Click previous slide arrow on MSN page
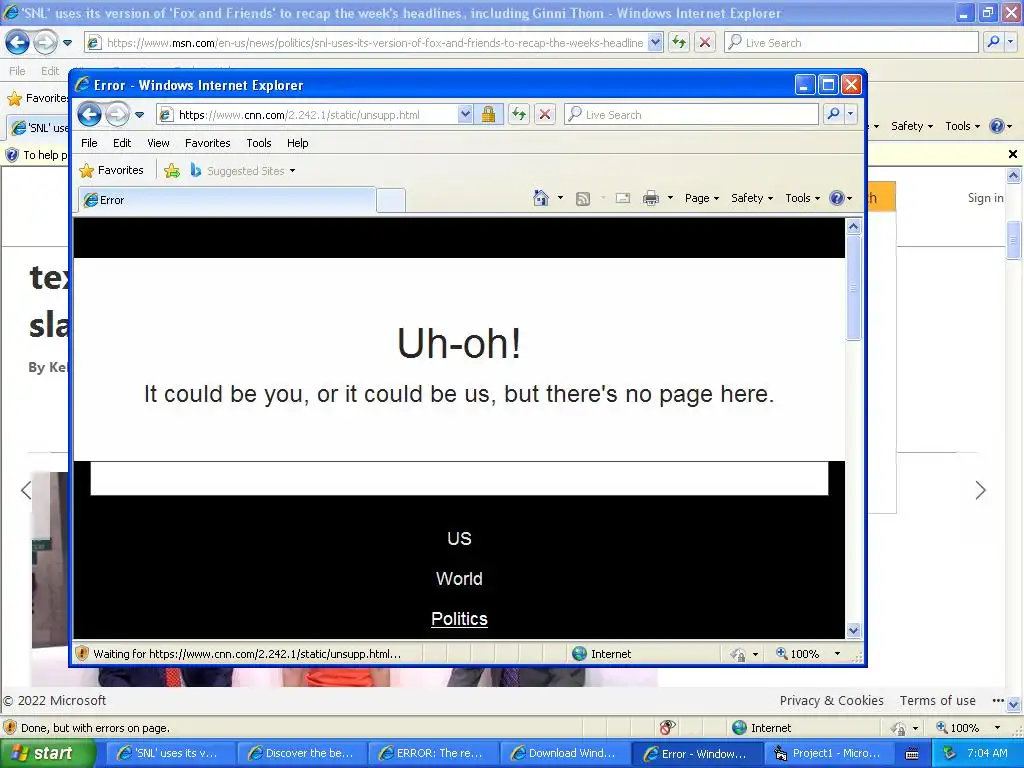Screen dimensions: 1024x768 (x=25, y=490)
